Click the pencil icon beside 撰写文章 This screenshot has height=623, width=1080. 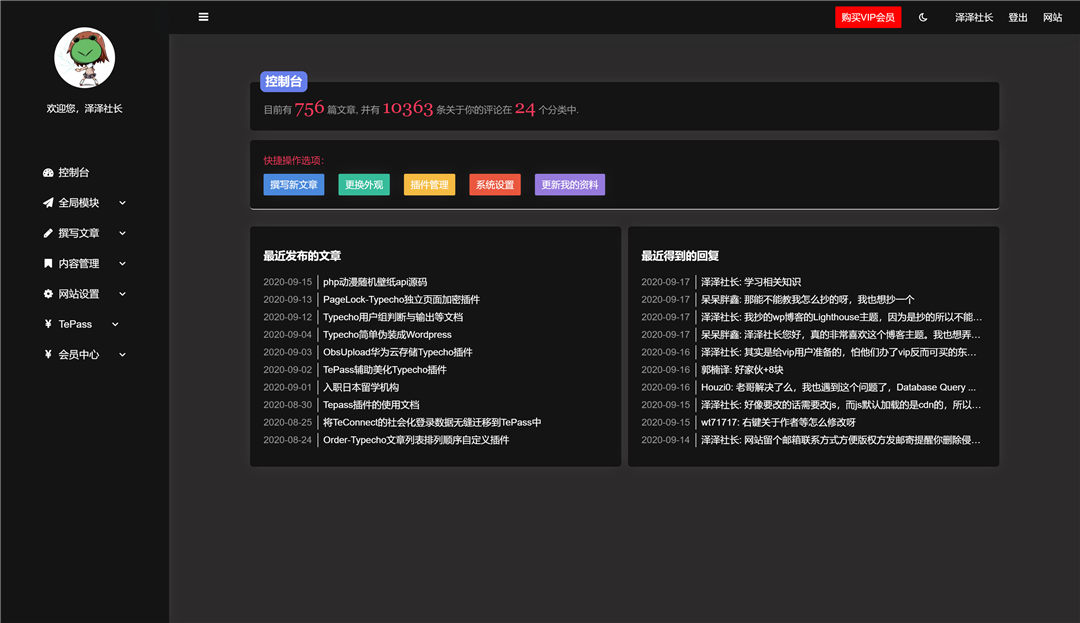pos(48,232)
